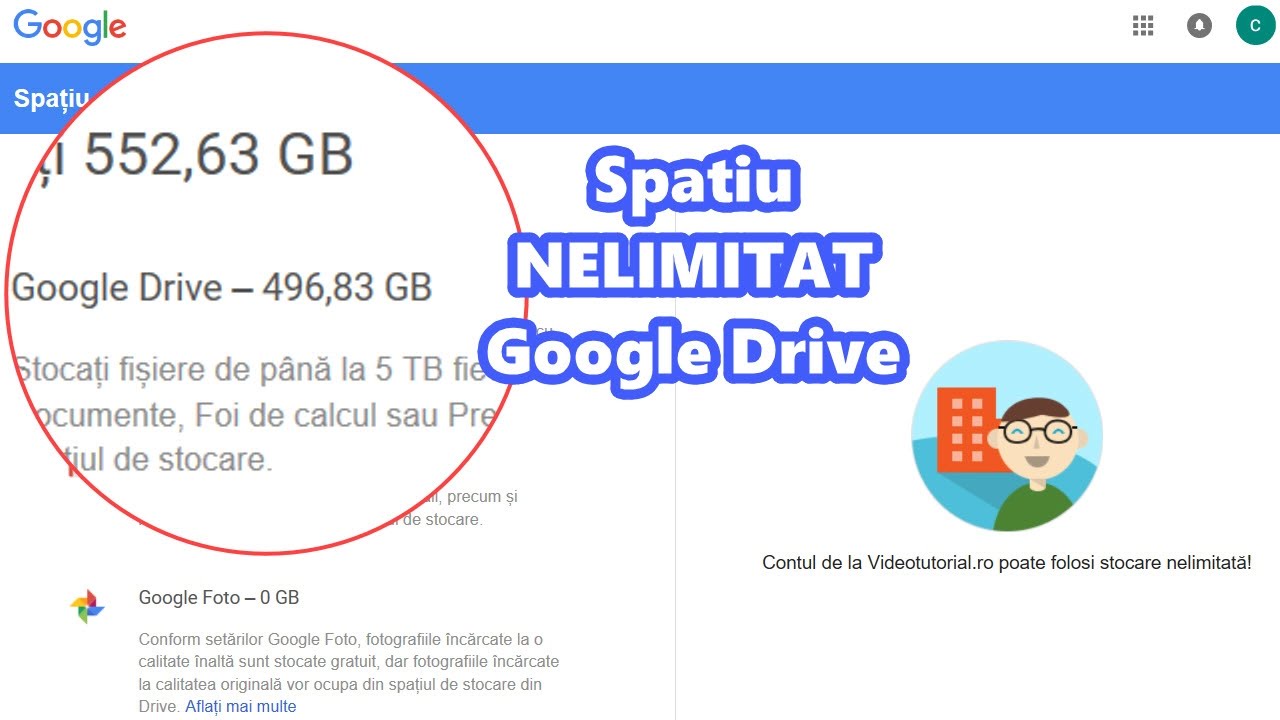
Task: Click the 552,63 GB total storage text
Action: (x=218, y=156)
